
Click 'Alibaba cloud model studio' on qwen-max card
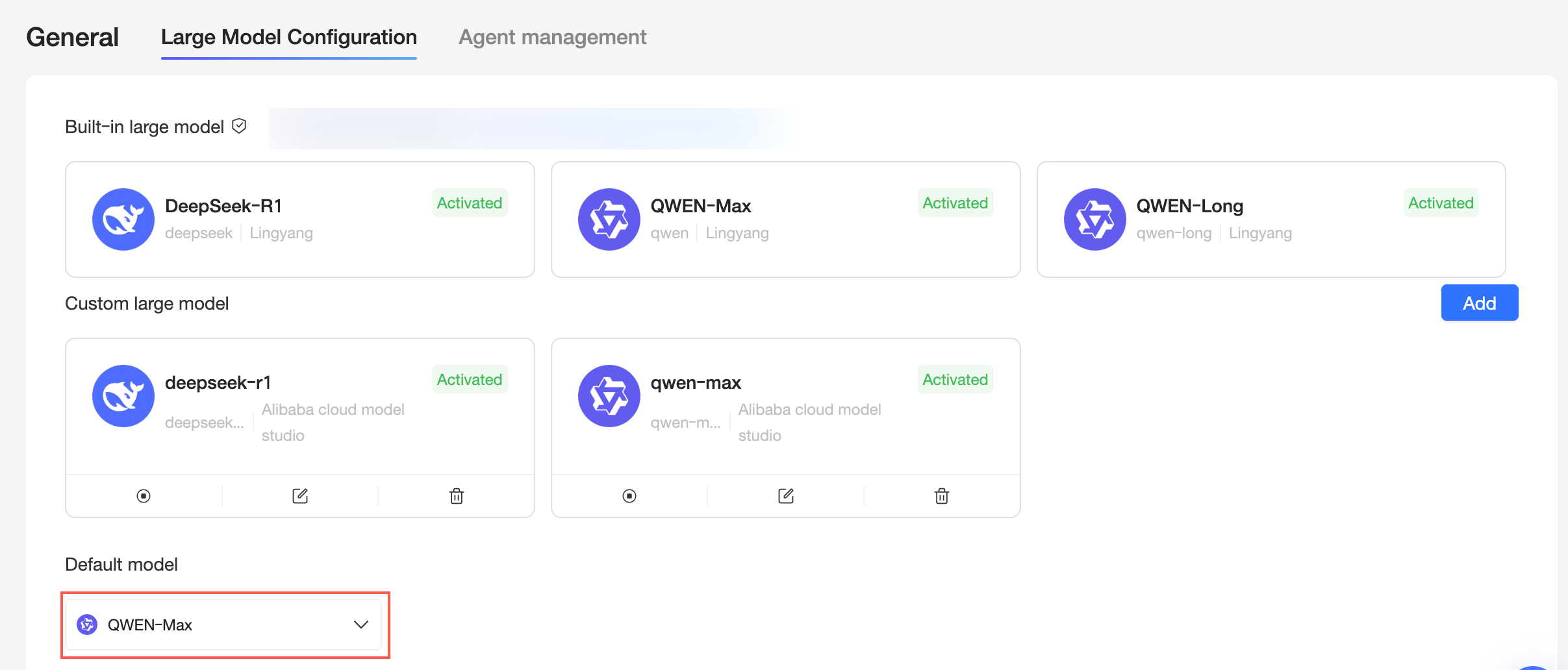(810, 423)
